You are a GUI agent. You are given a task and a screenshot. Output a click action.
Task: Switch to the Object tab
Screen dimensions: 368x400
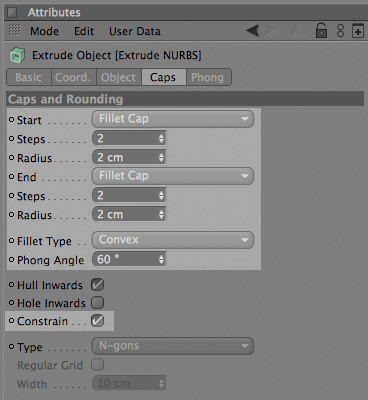pos(118,77)
